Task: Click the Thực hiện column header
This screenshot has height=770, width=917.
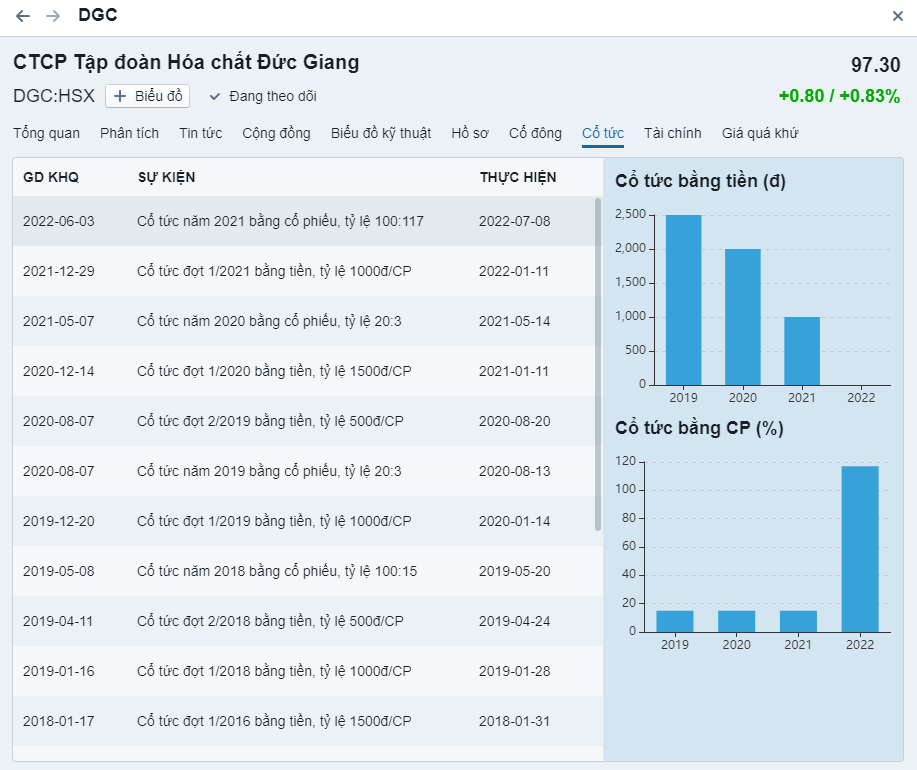Action: pyautogui.click(x=517, y=177)
